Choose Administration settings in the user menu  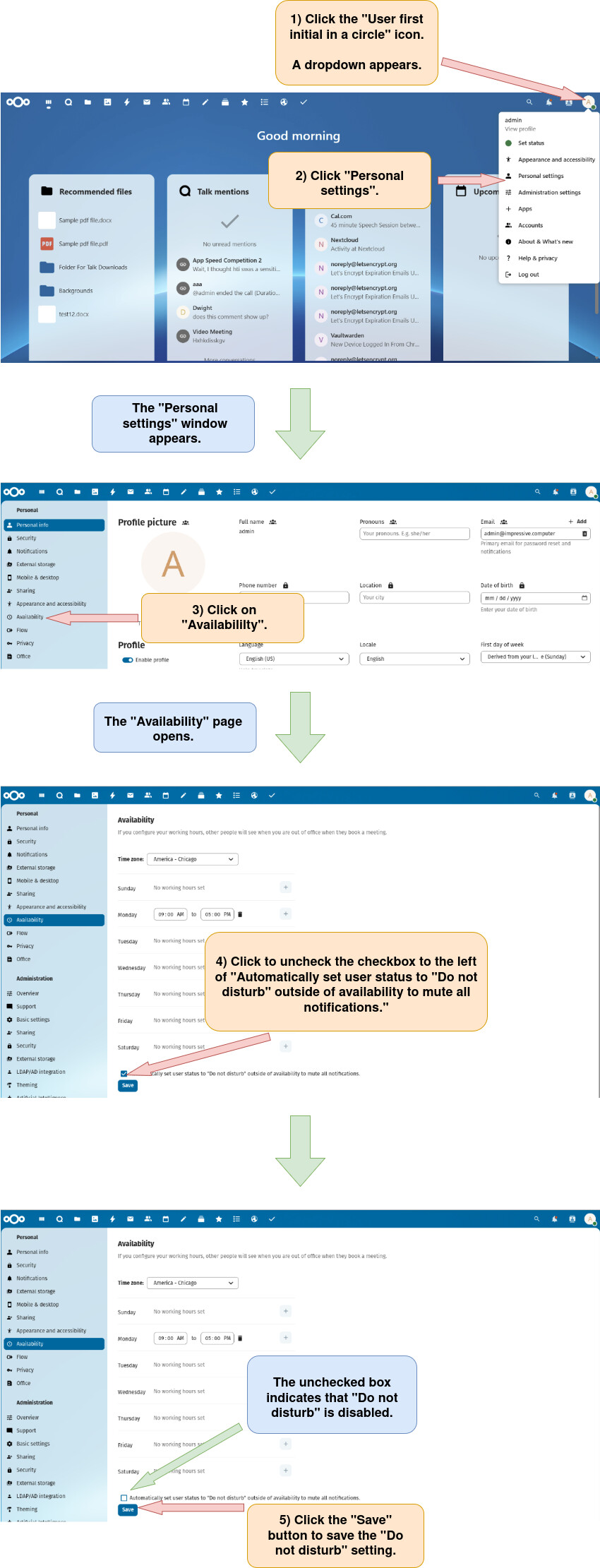549,193
